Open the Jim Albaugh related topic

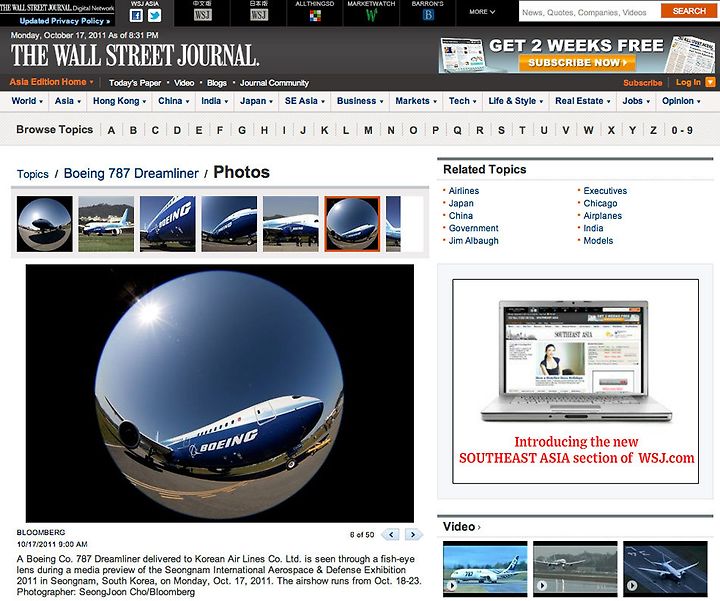tap(473, 241)
